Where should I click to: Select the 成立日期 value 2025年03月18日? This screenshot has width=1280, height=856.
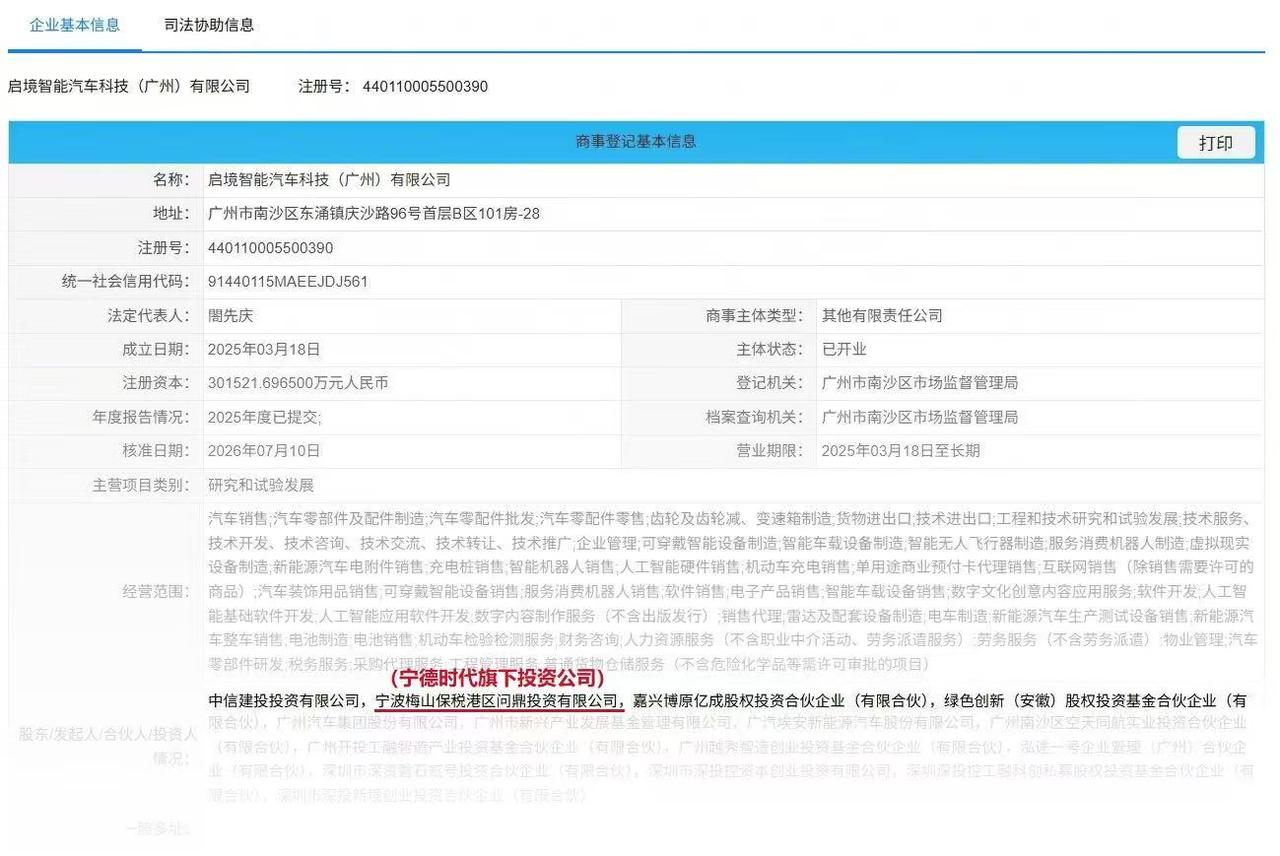264,350
